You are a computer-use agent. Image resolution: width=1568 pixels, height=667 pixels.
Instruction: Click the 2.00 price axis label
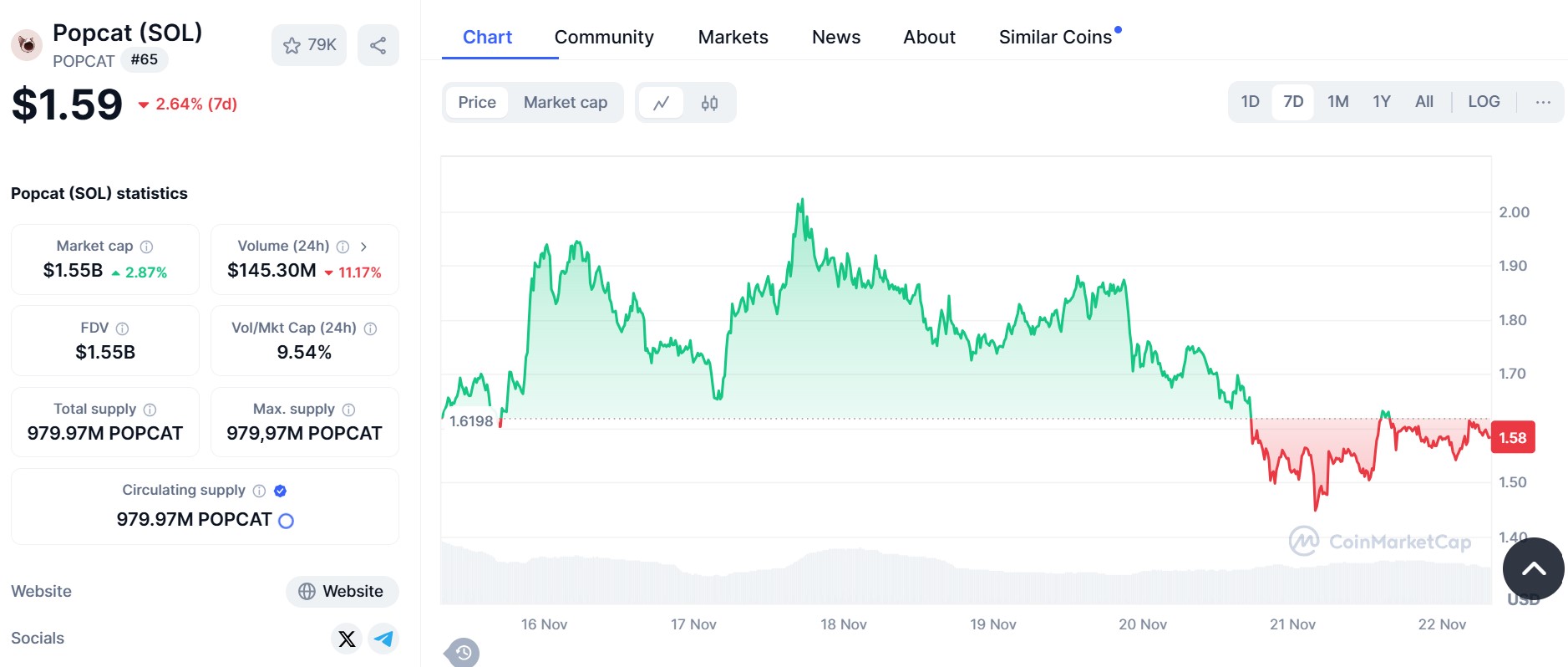point(1514,213)
